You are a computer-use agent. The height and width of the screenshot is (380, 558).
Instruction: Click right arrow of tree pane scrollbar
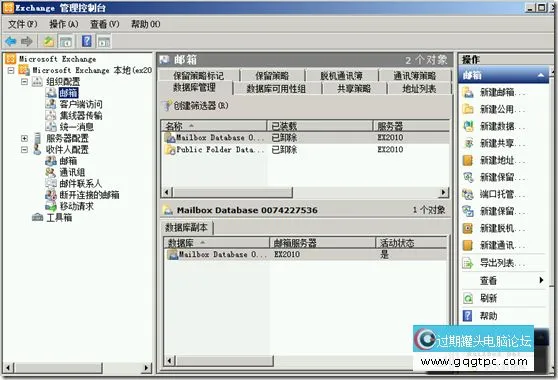[146, 368]
